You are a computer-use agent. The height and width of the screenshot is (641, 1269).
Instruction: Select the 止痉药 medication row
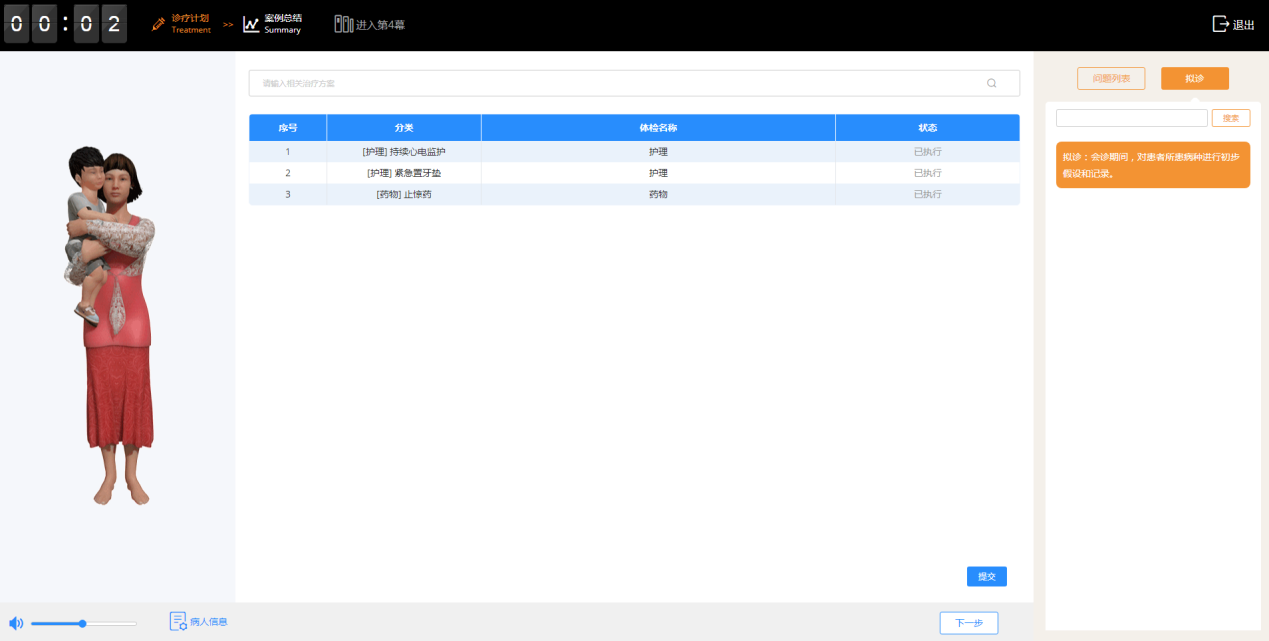(x=634, y=194)
